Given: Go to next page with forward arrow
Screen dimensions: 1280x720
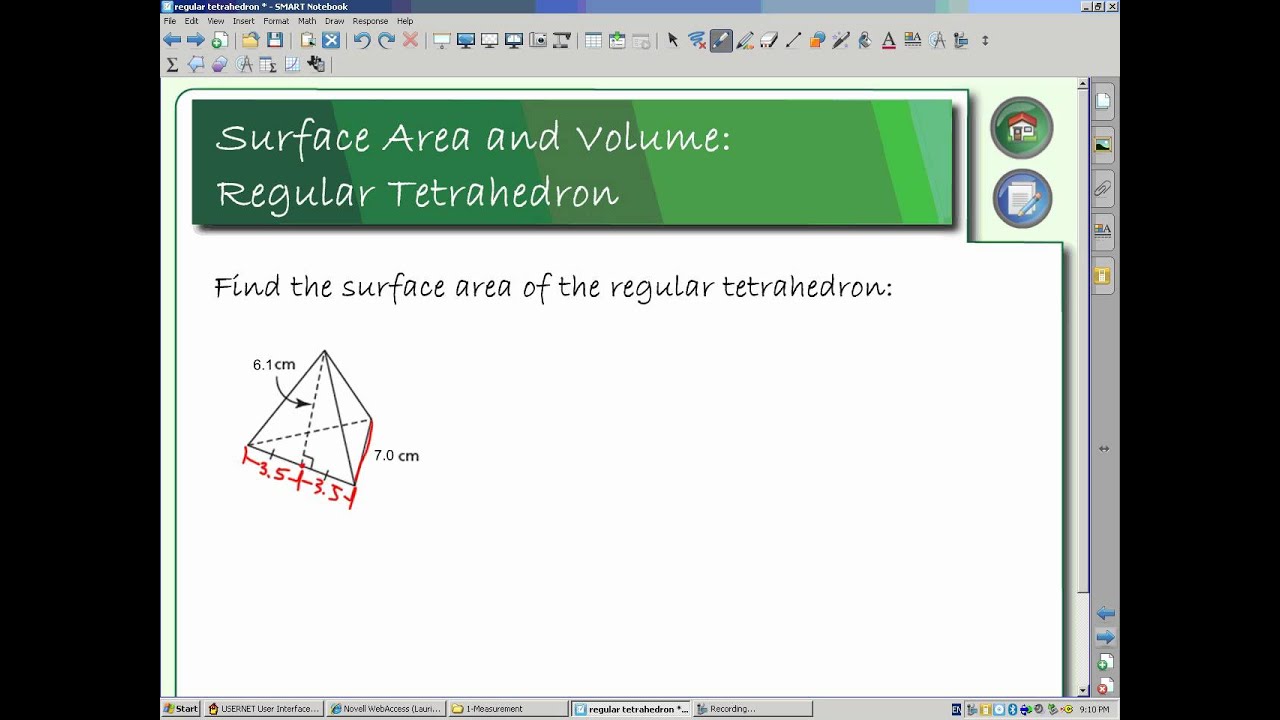Looking at the screenshot, I should (196, 40).
